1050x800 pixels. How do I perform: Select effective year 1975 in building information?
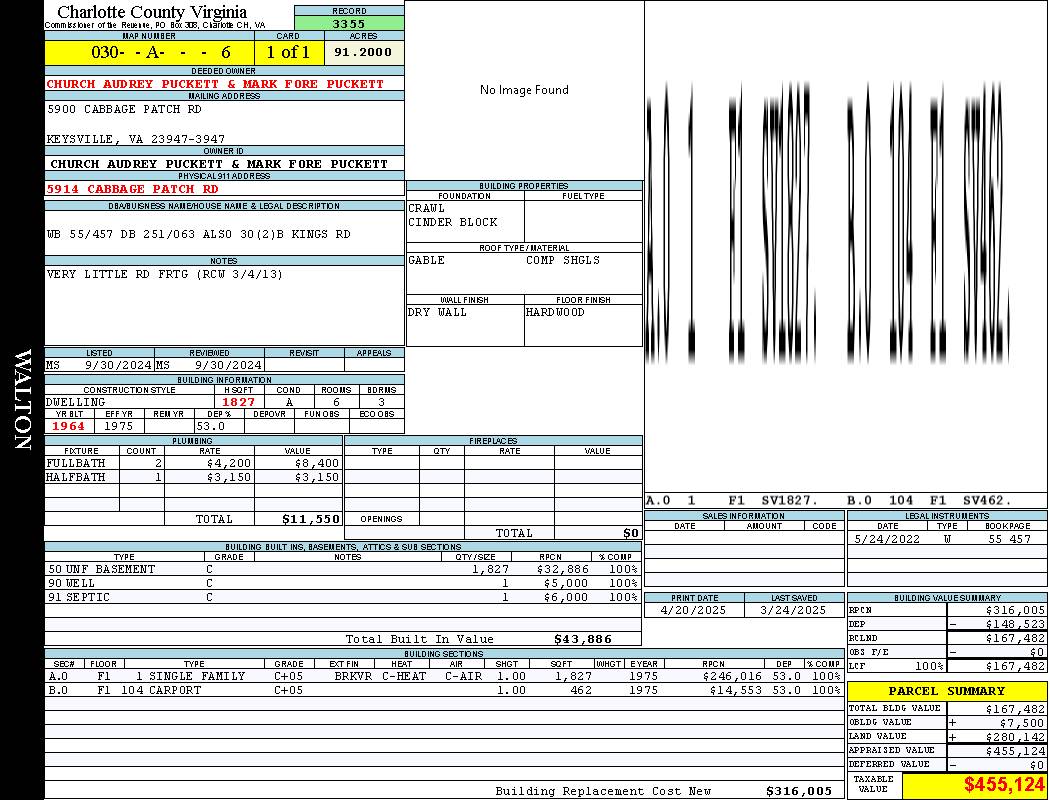click(119, 426)
